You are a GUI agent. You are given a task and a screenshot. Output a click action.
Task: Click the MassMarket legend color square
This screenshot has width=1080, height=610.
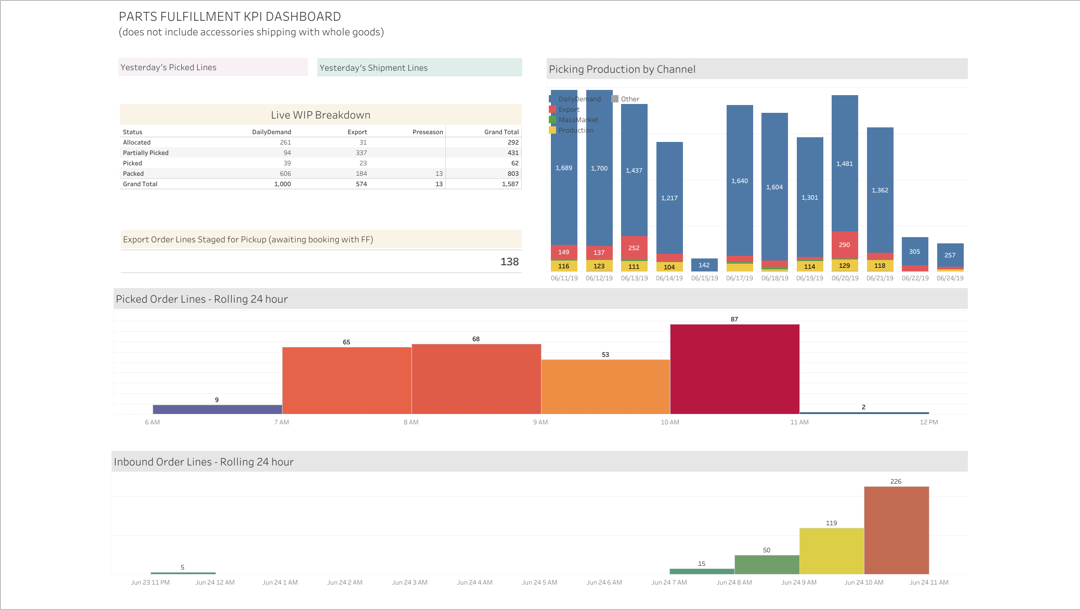tap(552, 120)
